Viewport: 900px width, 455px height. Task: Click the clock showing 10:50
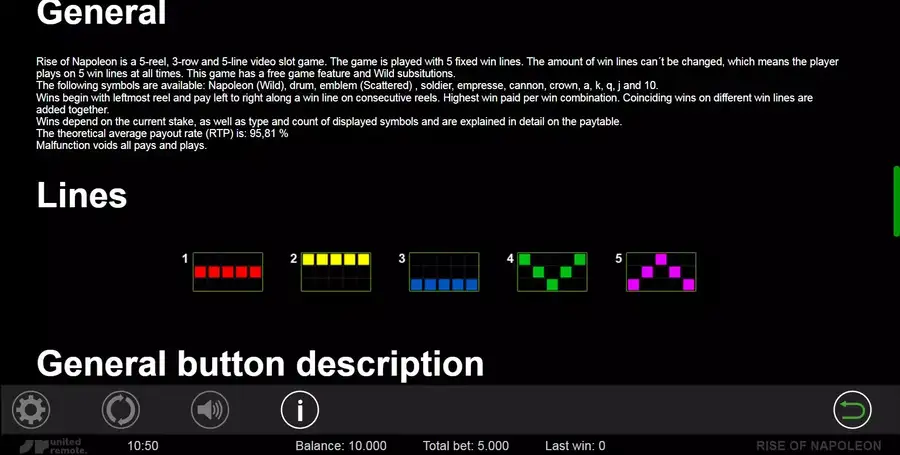(x=143, y=446)
